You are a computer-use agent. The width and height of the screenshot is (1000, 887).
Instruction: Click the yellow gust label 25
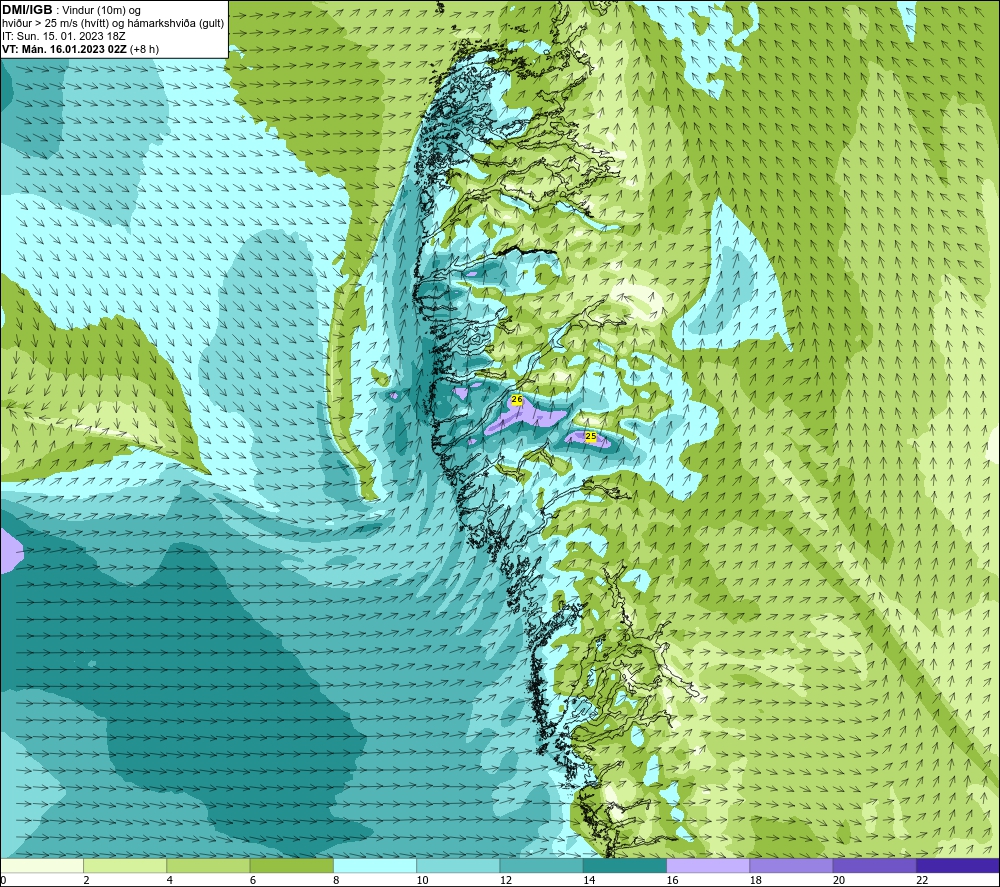coord(591,436)
